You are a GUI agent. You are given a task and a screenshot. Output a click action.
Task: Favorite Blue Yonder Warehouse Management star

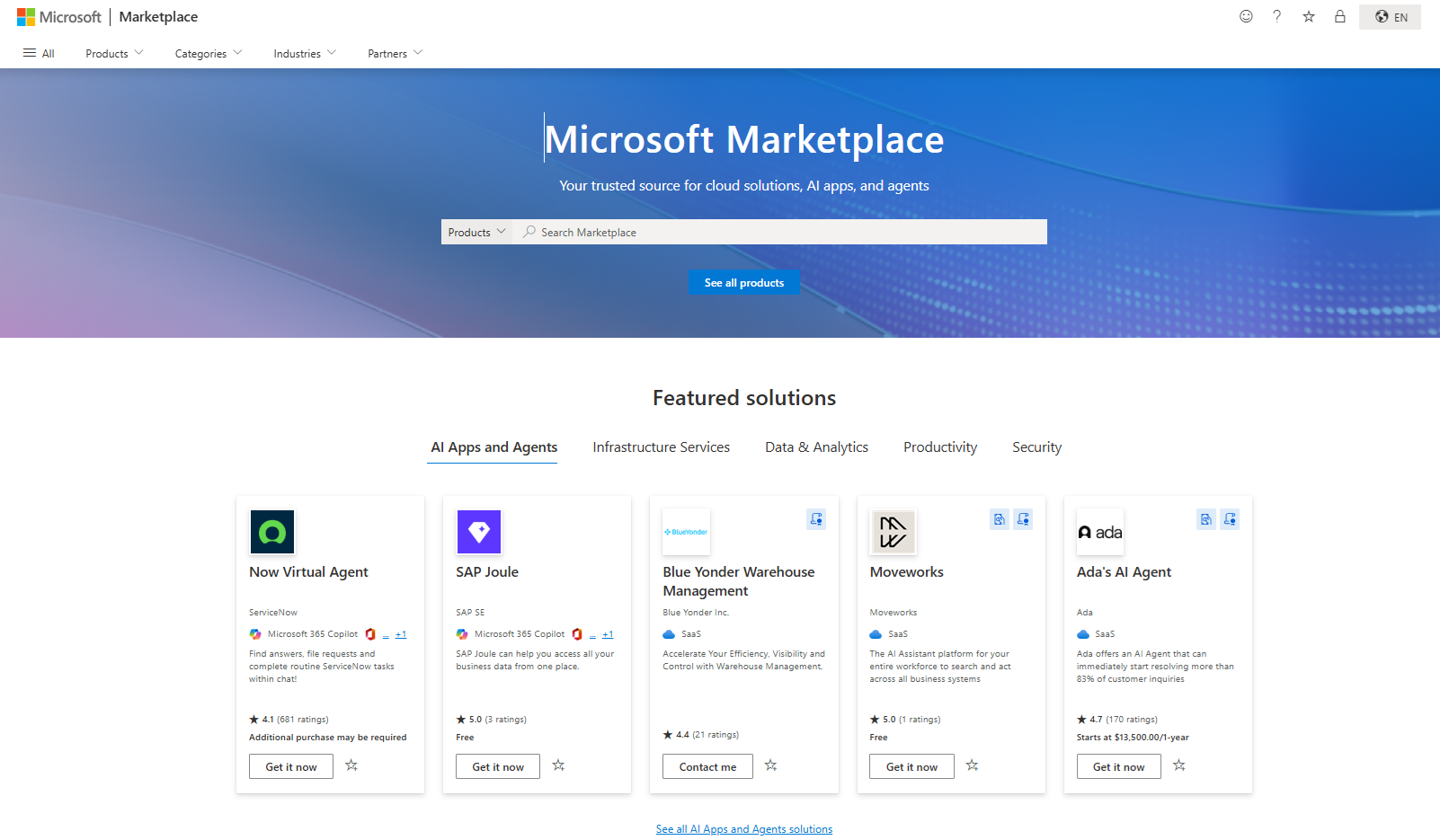(x=770, y=765)
